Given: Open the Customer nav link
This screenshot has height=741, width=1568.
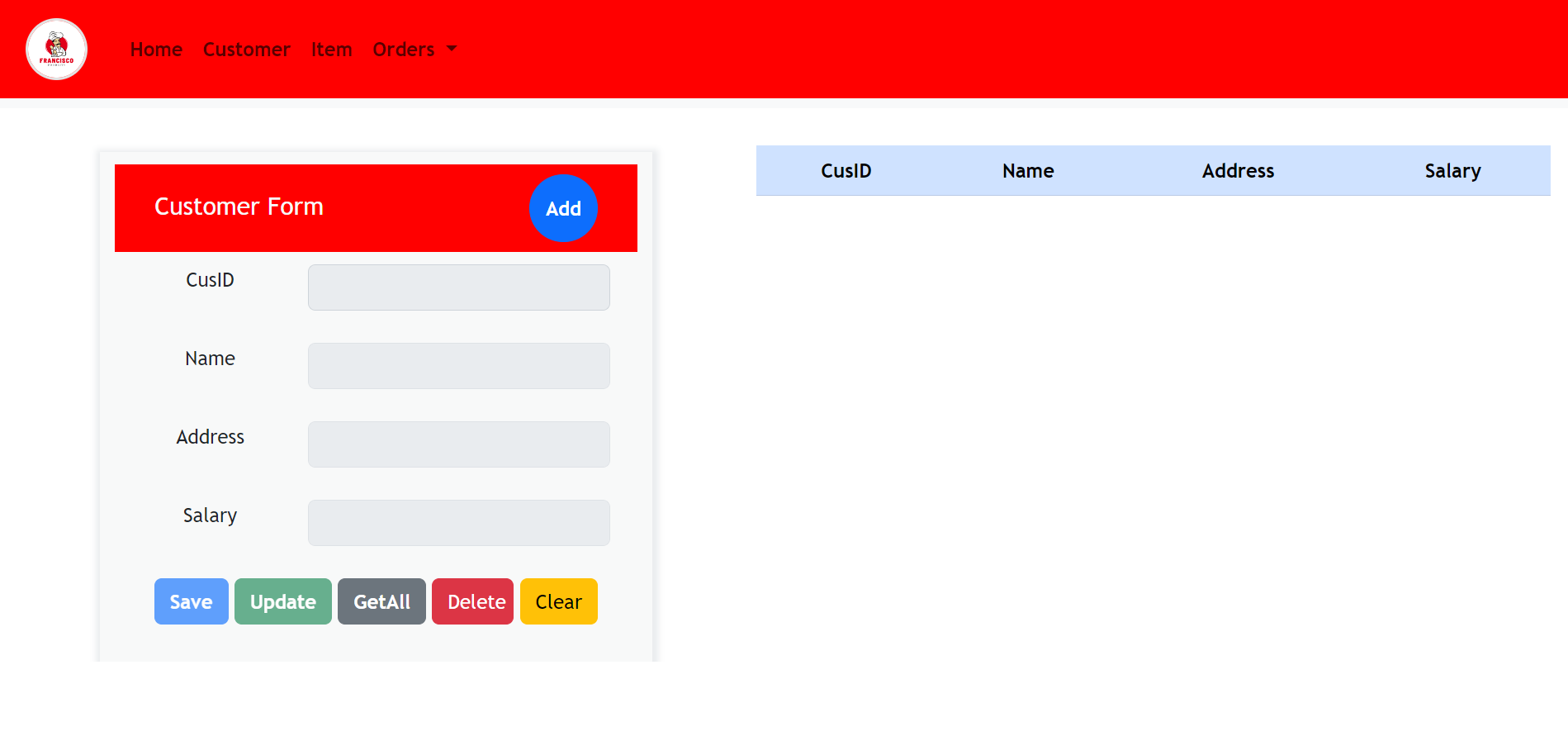Looking at the screenshot, I should coord(246,50).
